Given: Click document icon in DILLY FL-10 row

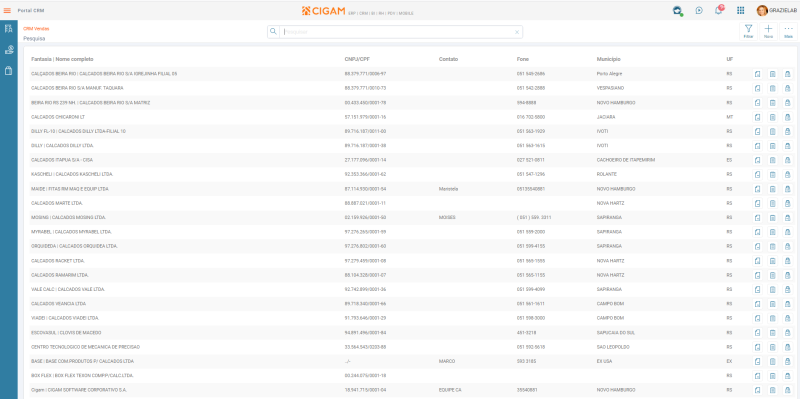Looking at the screenshot, I should 758,131.
